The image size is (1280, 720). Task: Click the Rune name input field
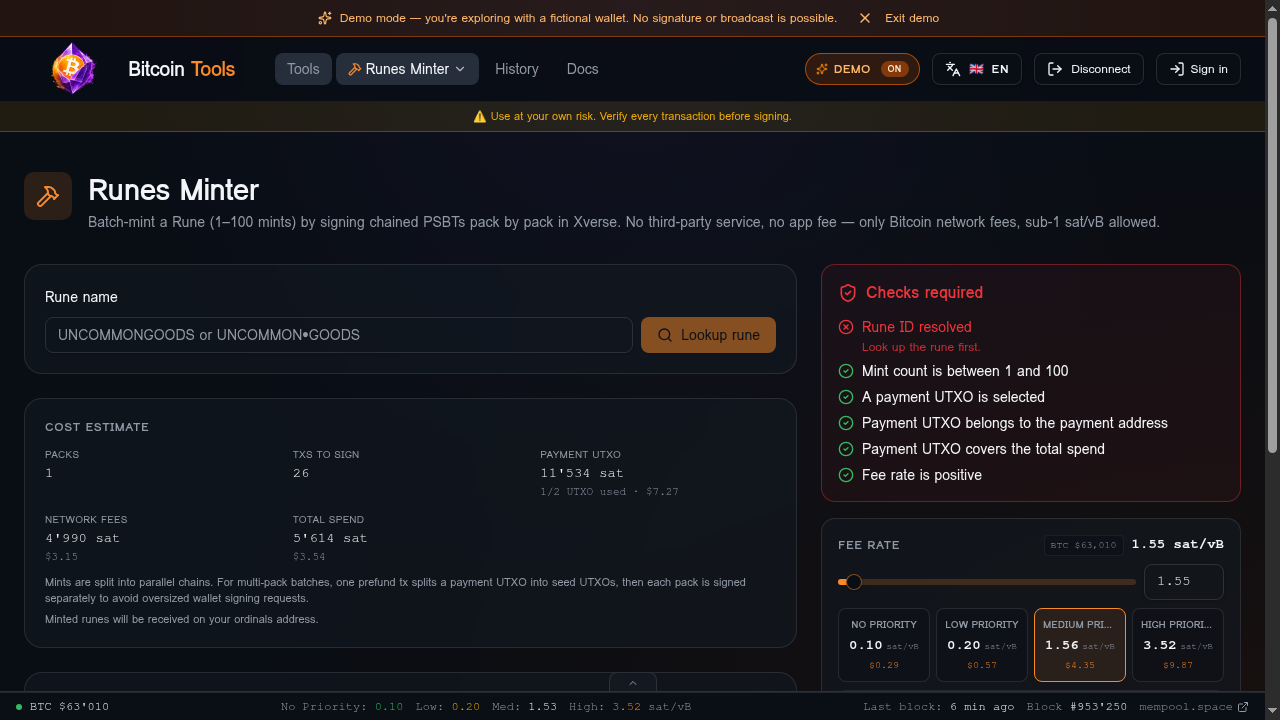(x=339, y=335)
